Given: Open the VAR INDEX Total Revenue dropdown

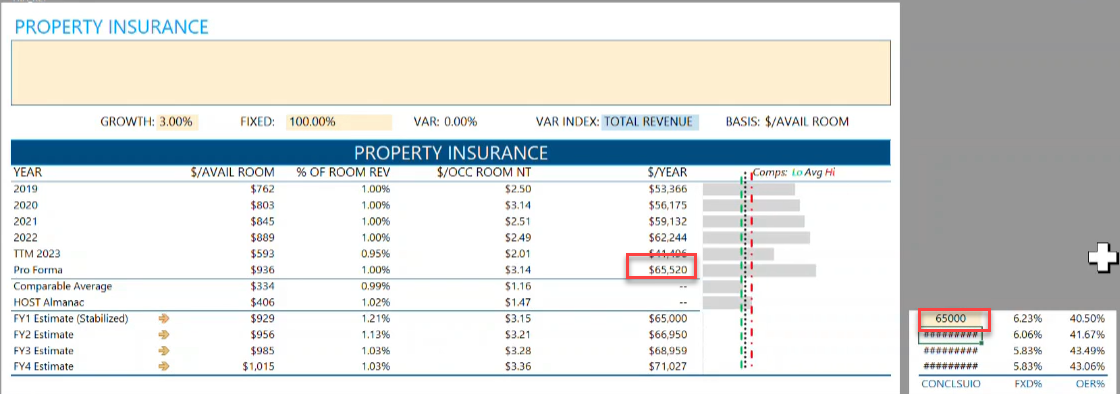Looking at the screenshot, I should pos(649,122).
